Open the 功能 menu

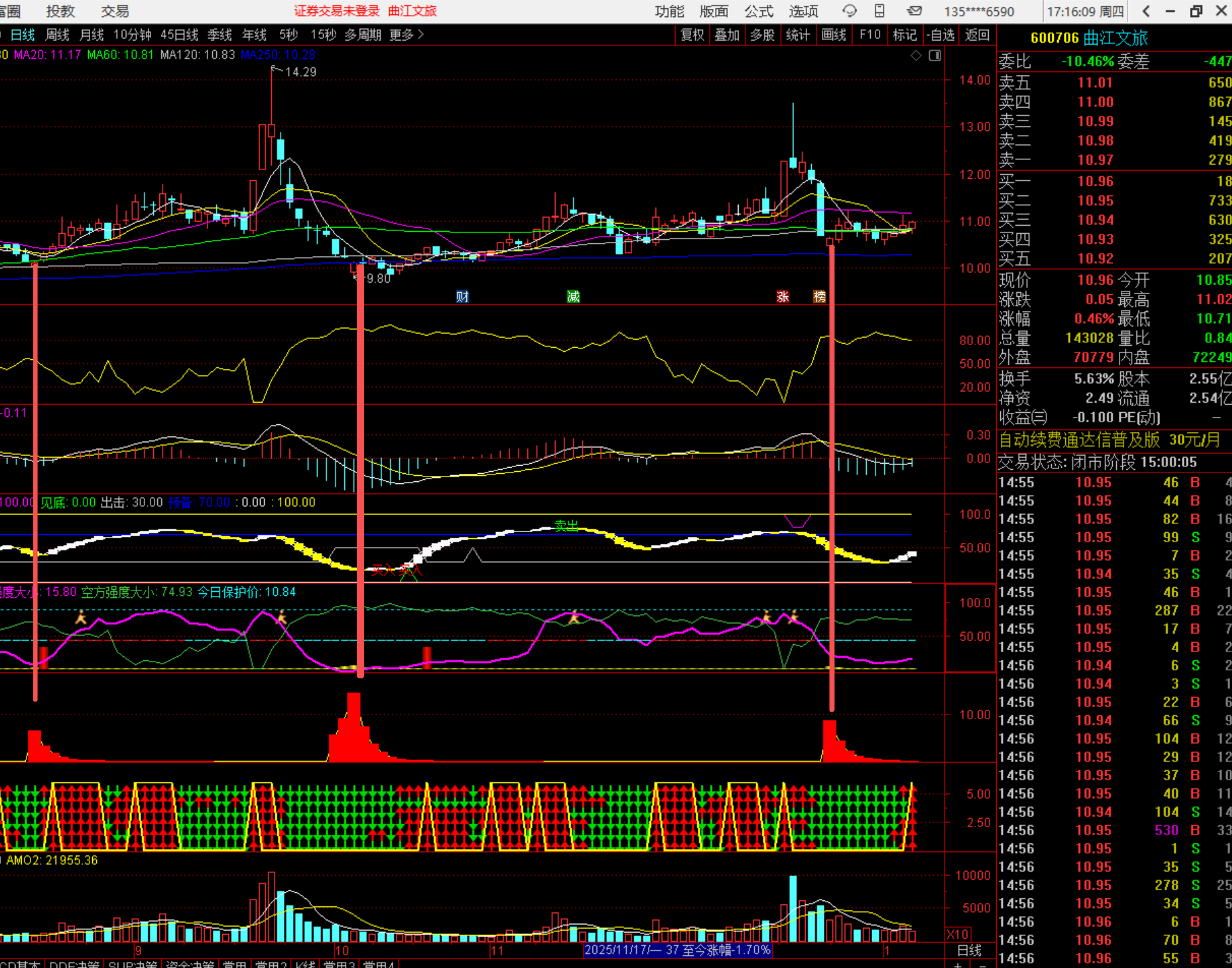[670, 11]
